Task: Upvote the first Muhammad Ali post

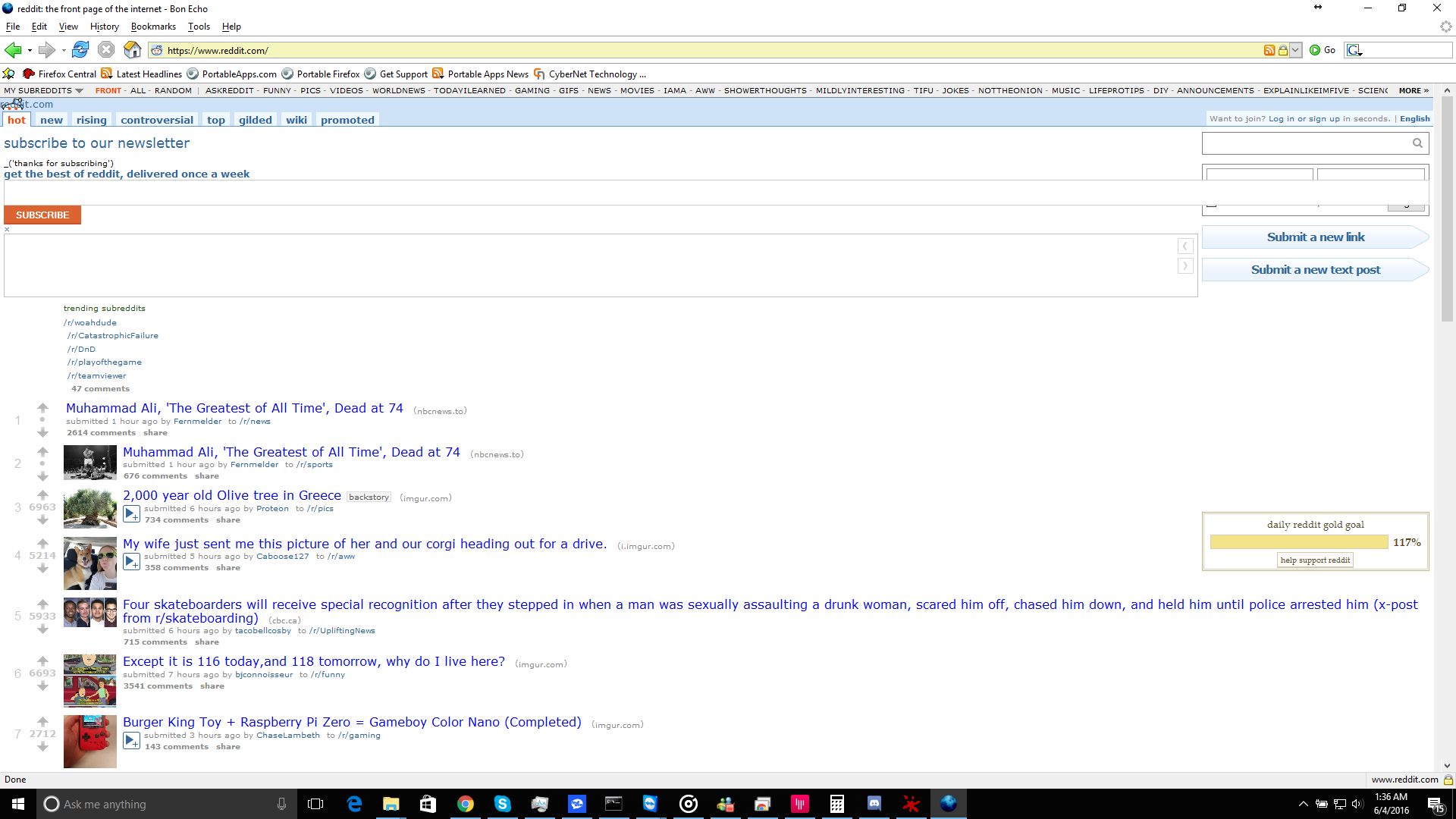Action: coord(42,408)
